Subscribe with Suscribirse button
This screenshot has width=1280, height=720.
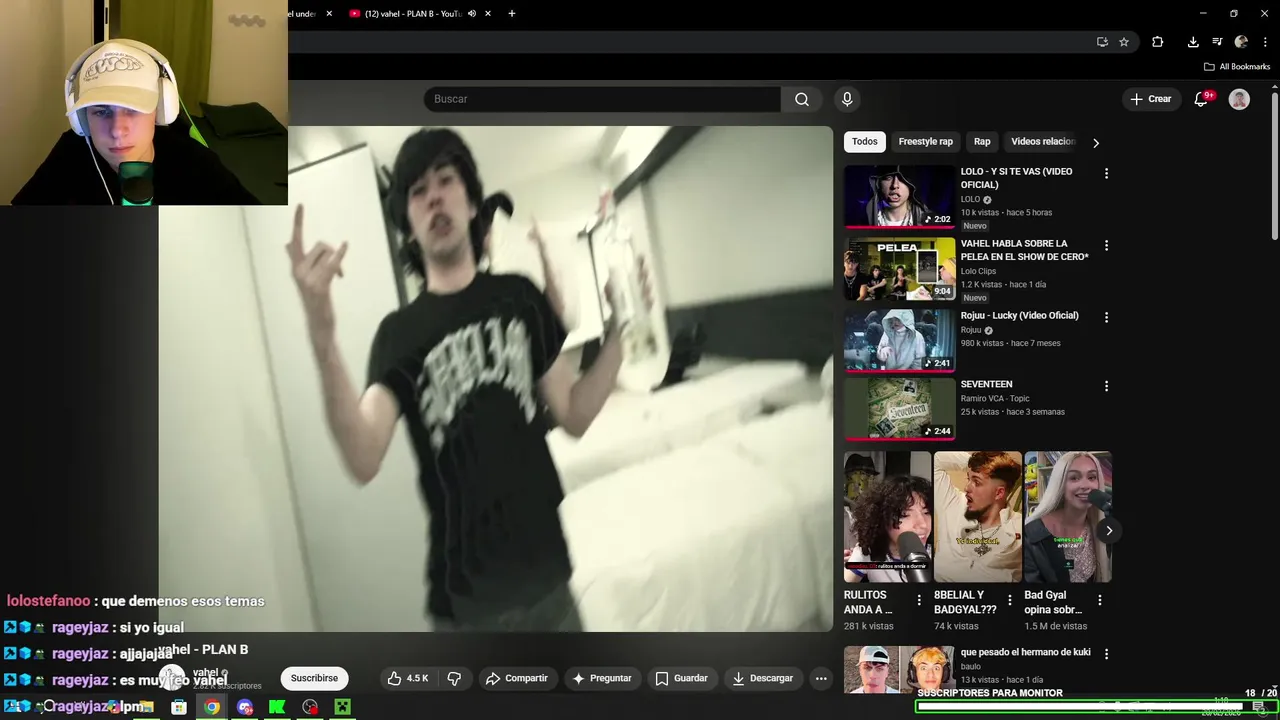pyautogui.click(x=314, y=678)
